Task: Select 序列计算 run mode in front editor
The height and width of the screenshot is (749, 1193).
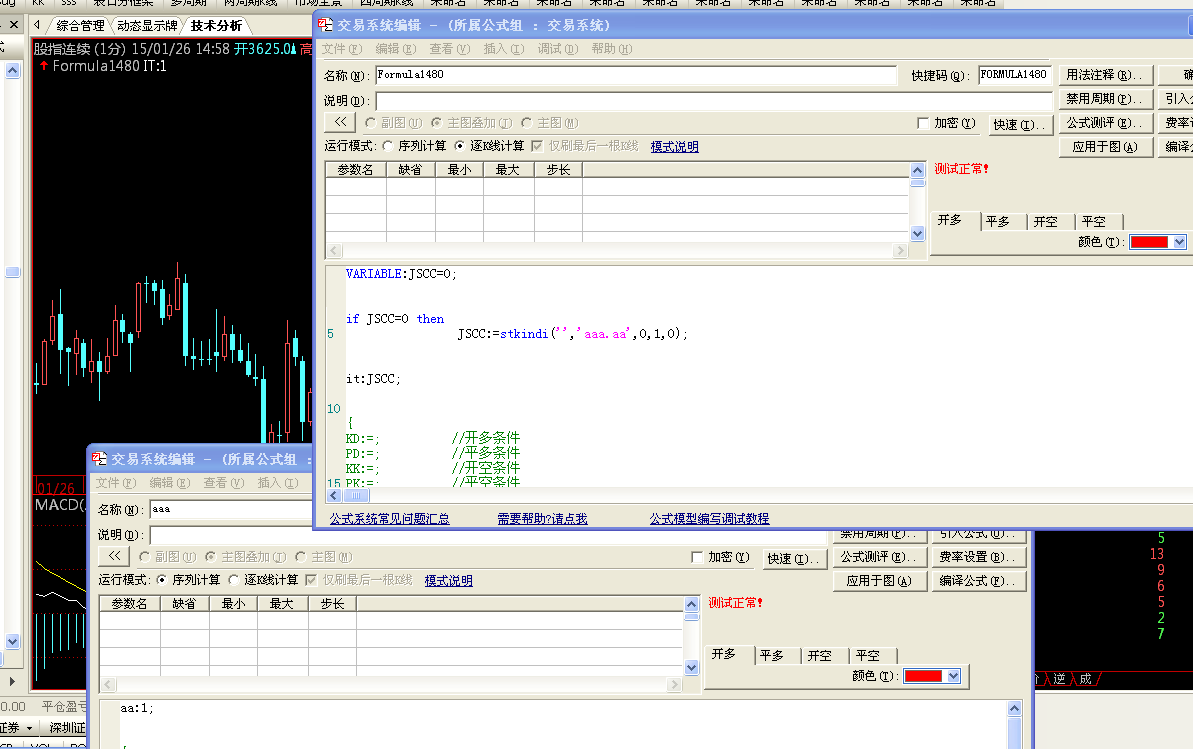Action: pos(388,145)
